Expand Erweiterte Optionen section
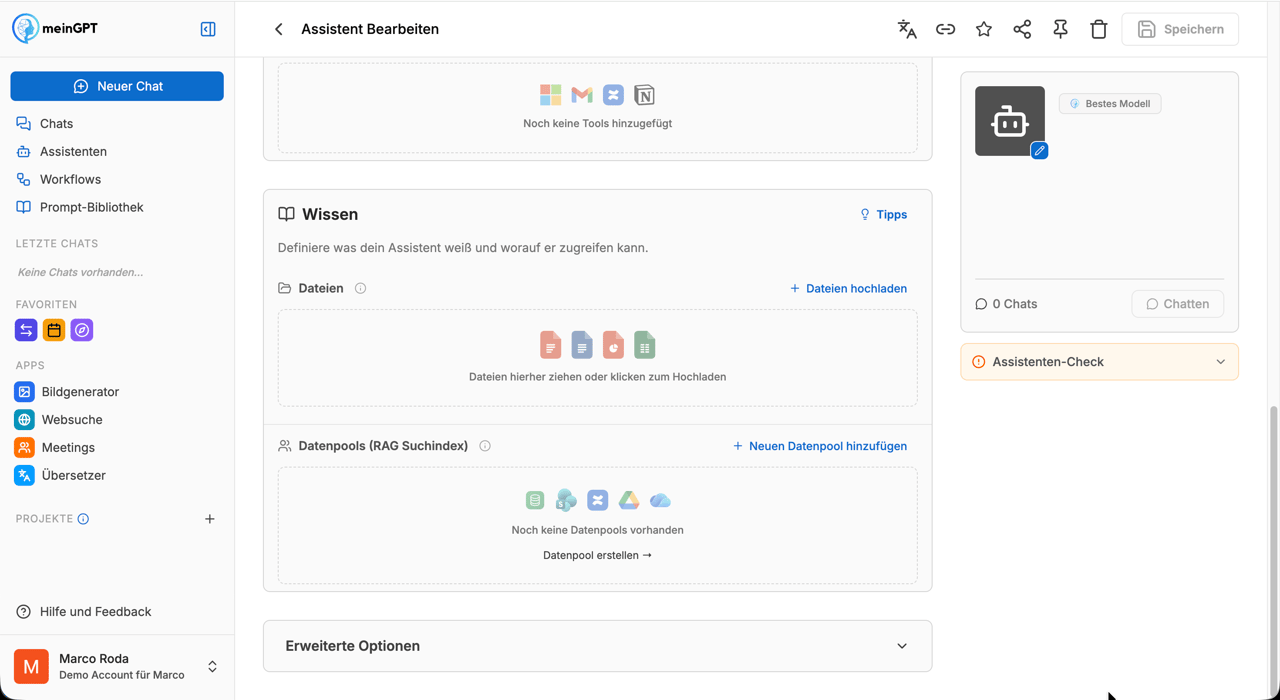This screenshot has width=1280, height=700. click(598, 646)
